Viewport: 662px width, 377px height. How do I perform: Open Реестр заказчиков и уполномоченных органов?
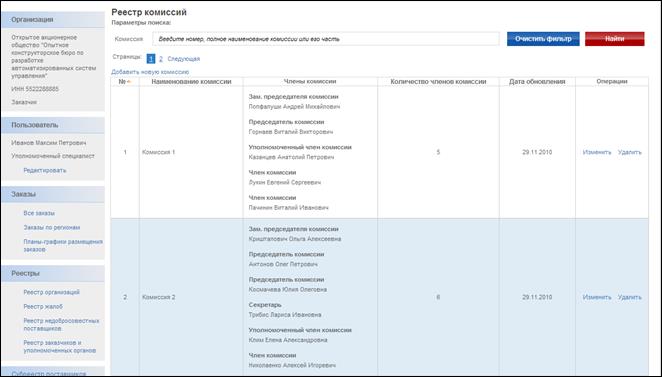click(x=60, y=347)
